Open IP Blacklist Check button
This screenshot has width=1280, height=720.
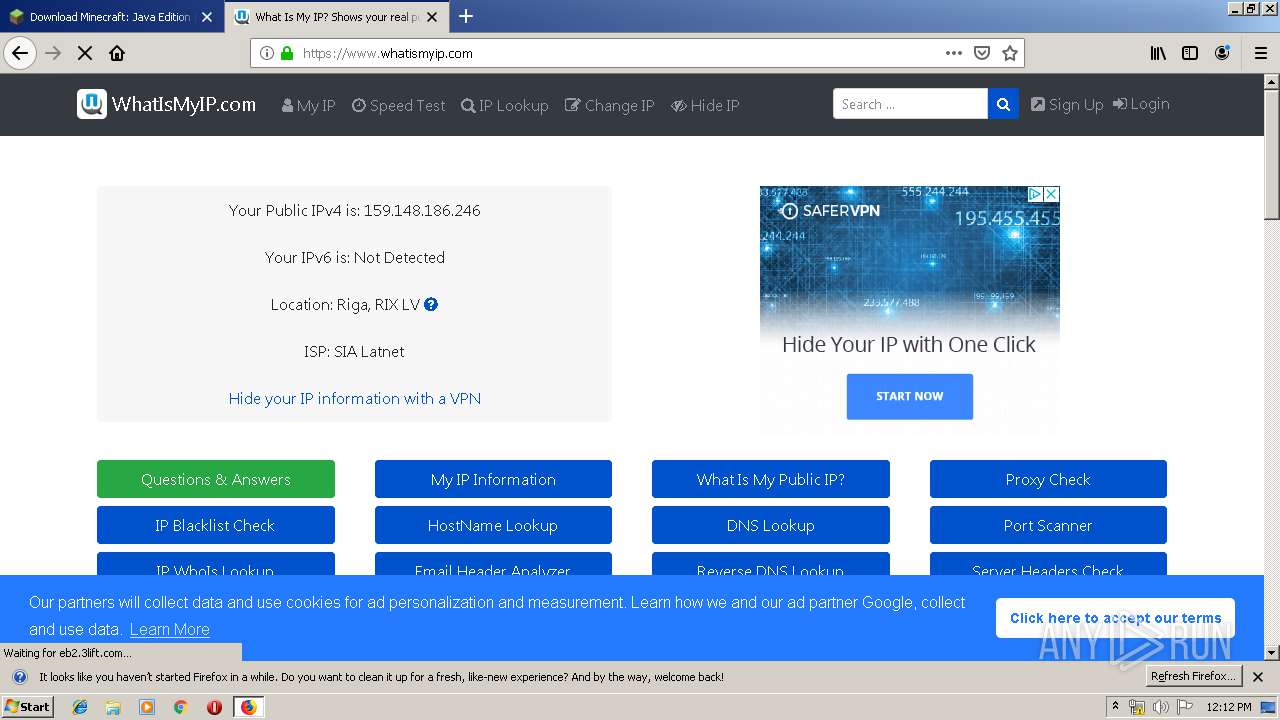pos(216,525)
